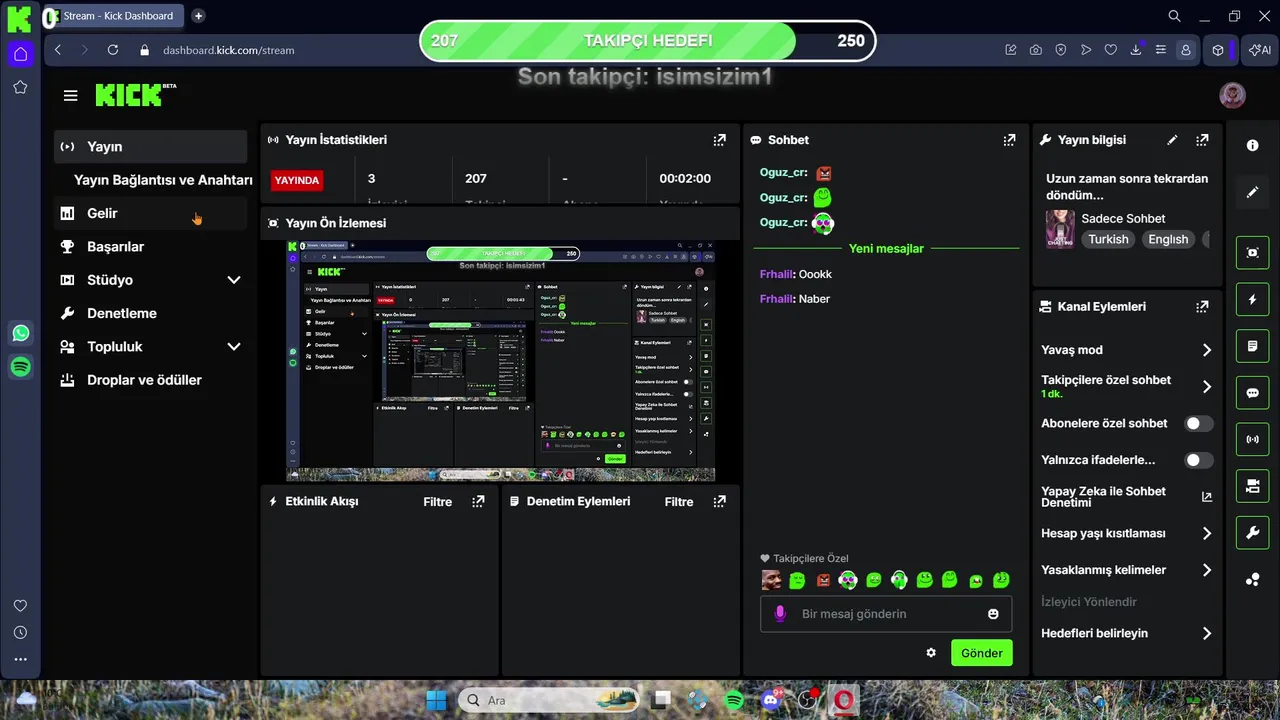This screenshot has width=1280, height=720.
Task: Click the pencil icon in right rail
Action: click(1253, 192)
